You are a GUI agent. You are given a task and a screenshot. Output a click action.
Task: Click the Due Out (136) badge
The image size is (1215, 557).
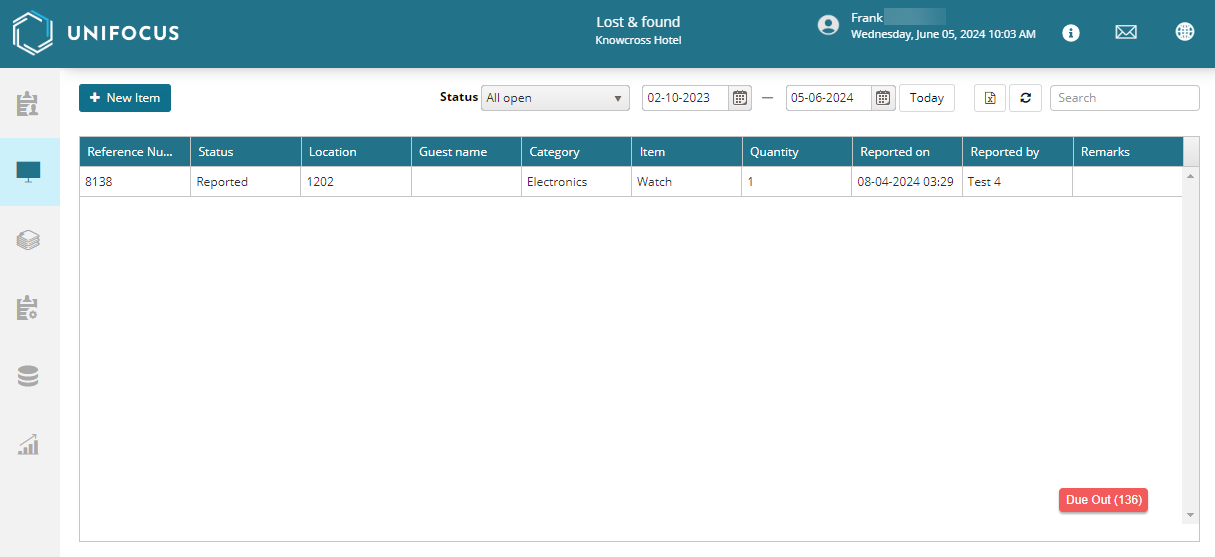click(x=1103, y=500)
